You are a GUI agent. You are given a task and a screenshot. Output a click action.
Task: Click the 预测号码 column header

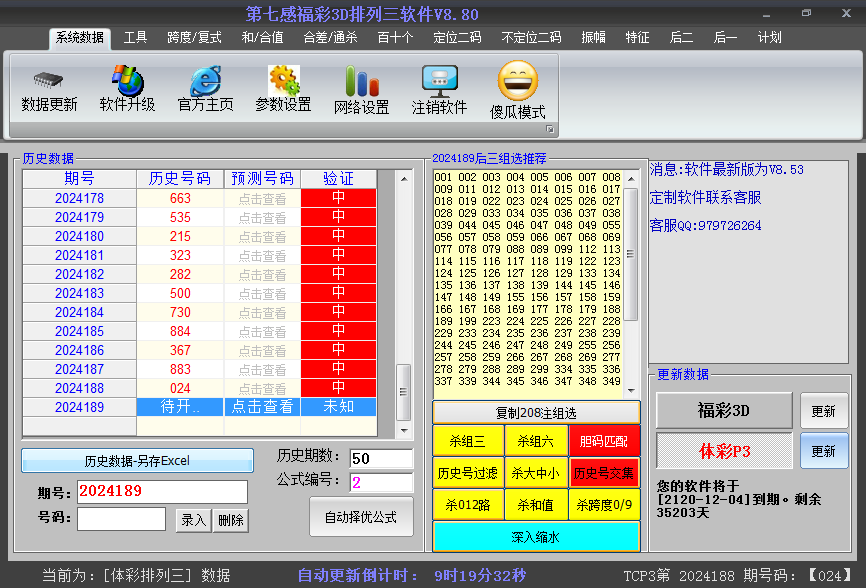point(262,179)
